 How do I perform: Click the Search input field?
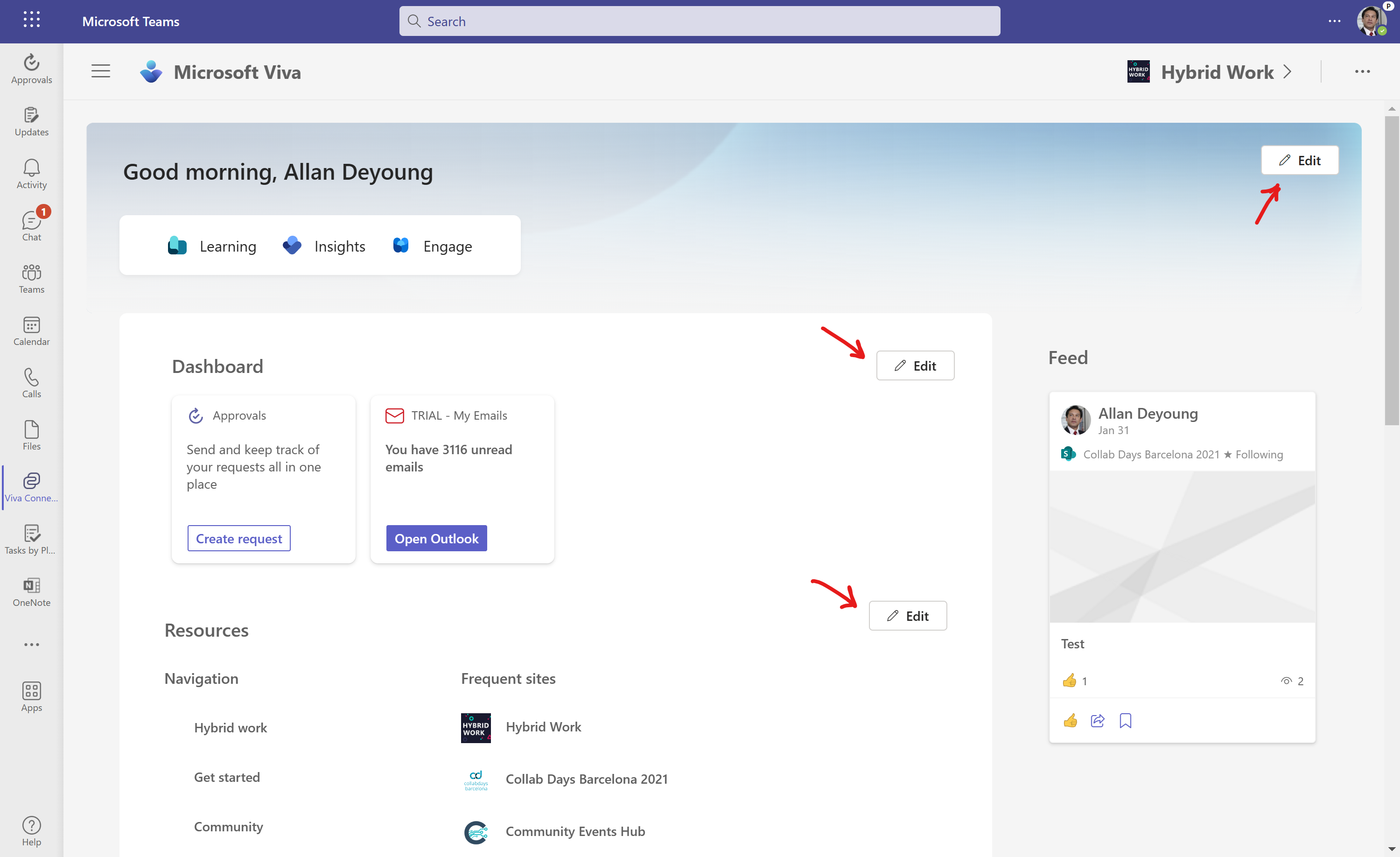click(699, 21)
